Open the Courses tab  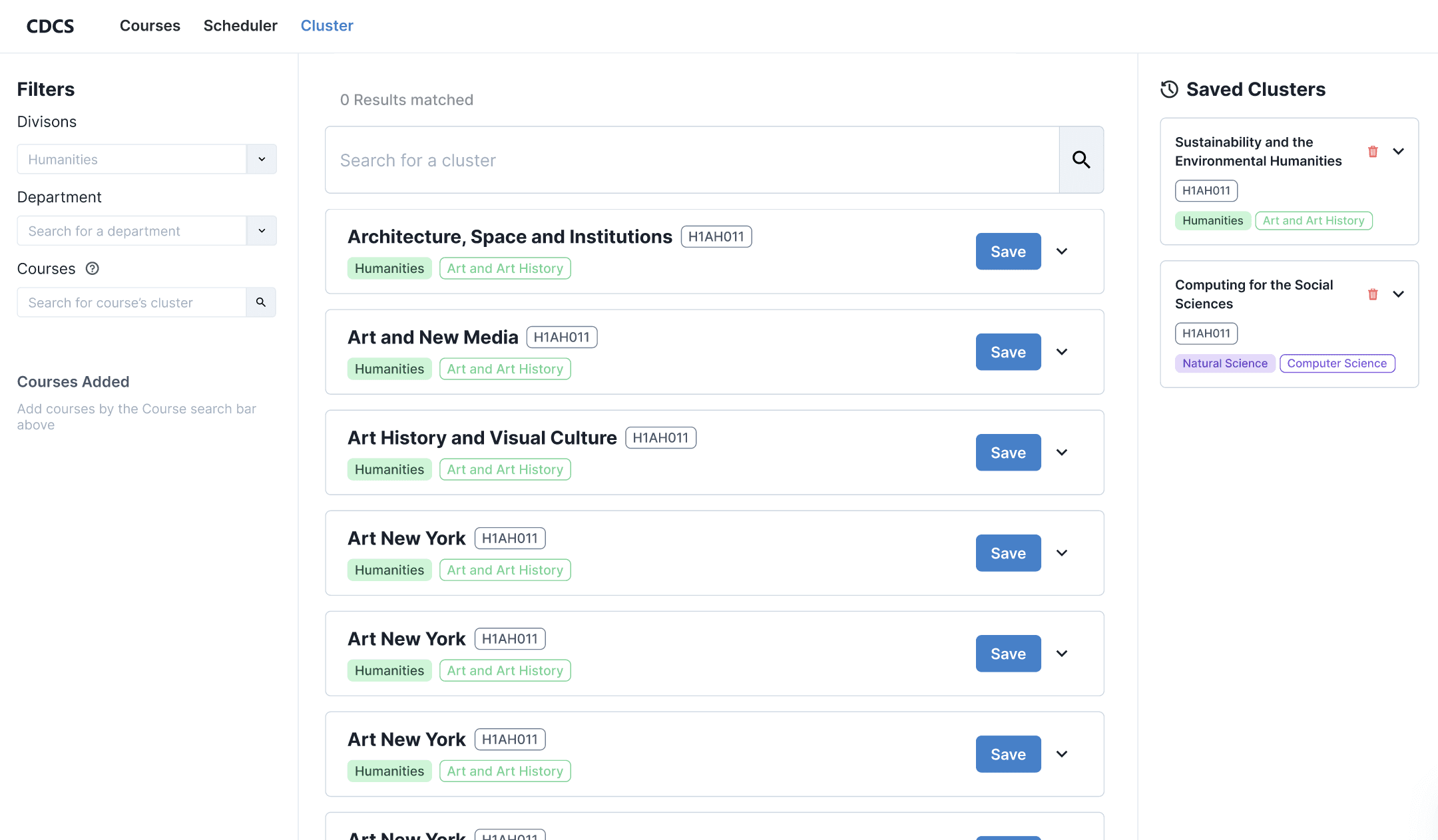click(x=150, y=26)
